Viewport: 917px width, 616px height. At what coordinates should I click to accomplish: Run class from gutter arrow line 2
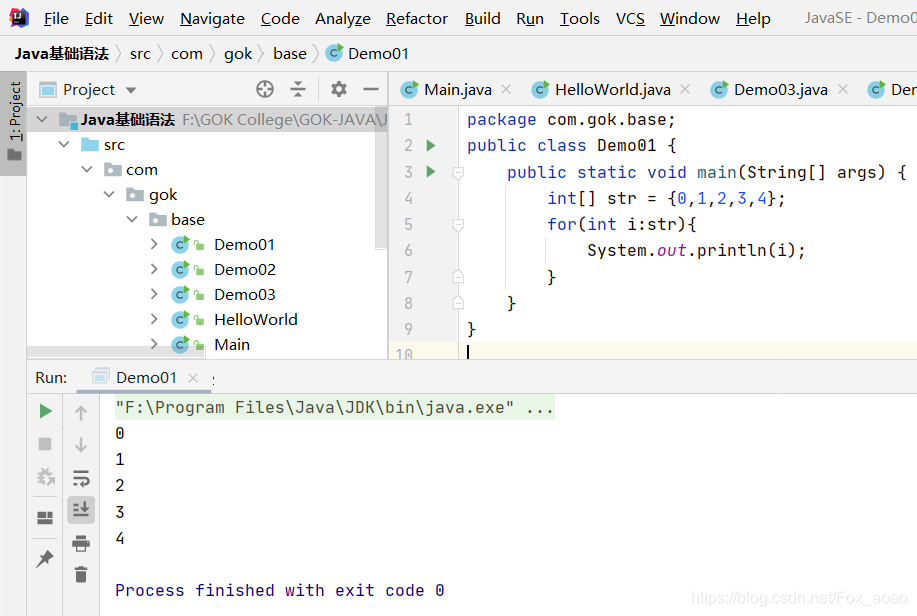tap(431, 145)
